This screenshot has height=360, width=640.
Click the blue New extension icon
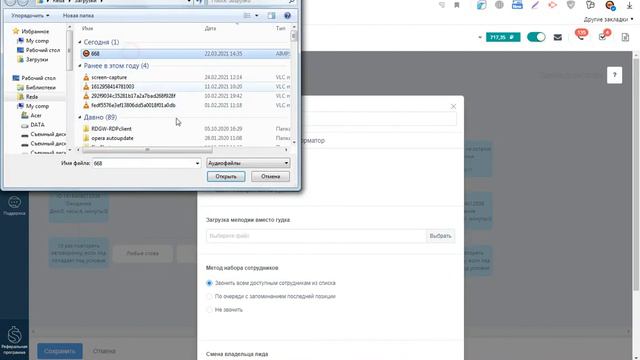517,5
